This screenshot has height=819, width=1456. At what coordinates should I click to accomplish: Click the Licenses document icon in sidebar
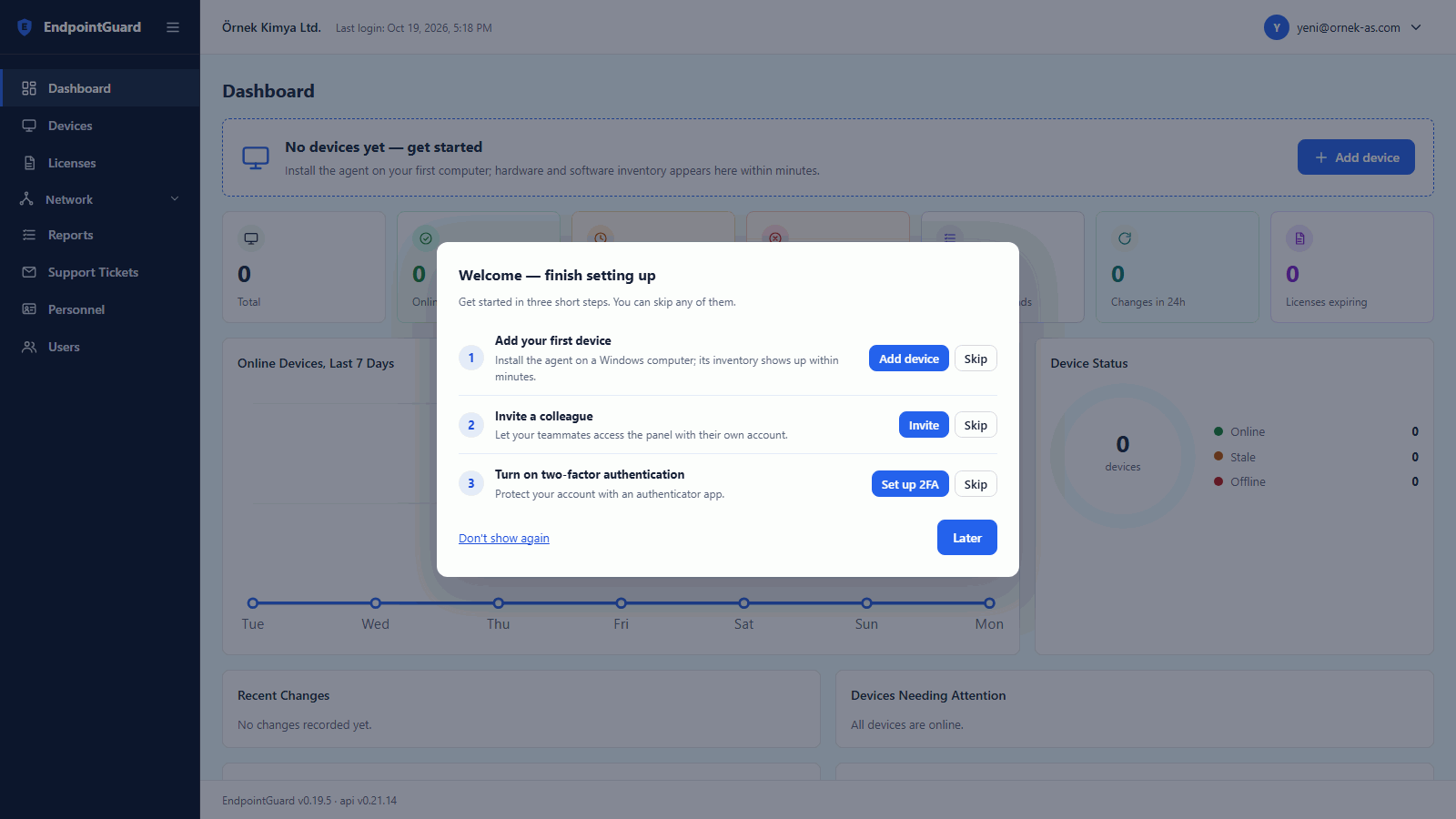click(x=29, y=163)
